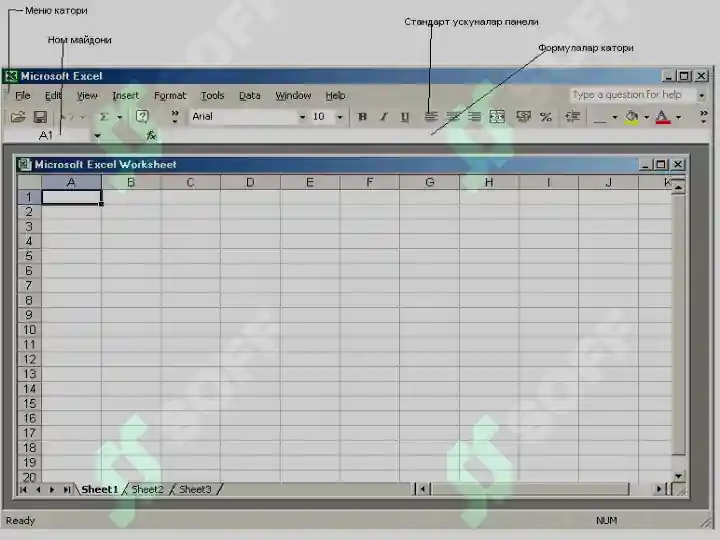
Task: Go to next sheet tab arrow
Action: coord(52,489)
